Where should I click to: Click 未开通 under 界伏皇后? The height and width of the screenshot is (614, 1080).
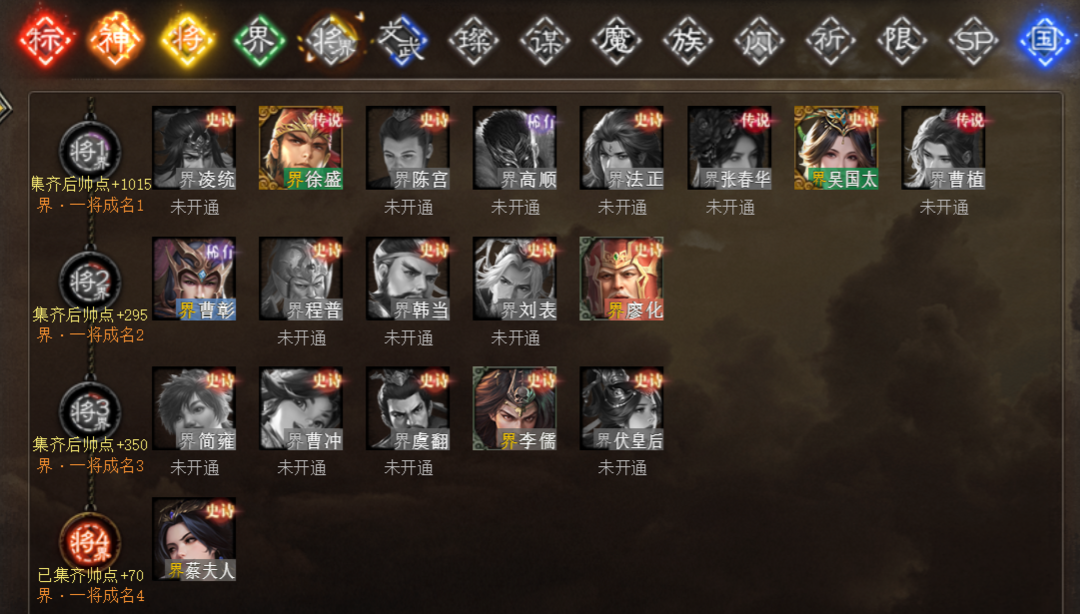(622, 468)
